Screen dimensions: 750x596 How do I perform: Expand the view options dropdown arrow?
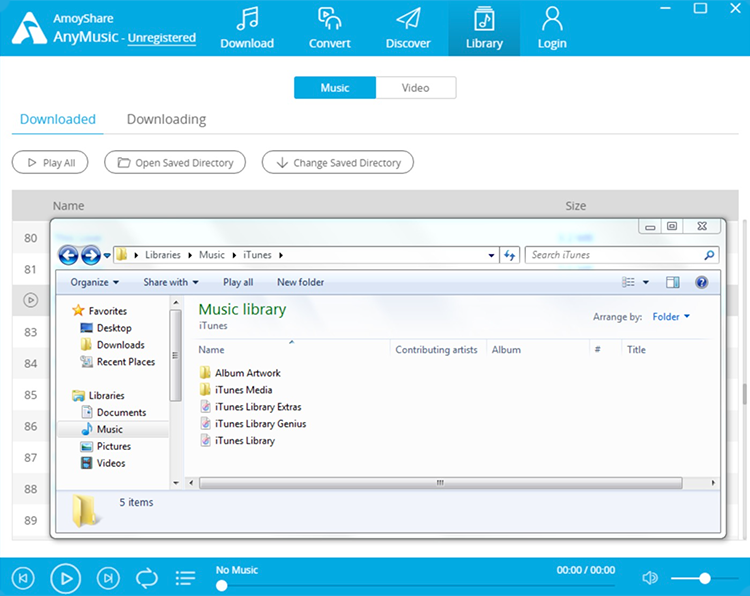(646, 282)
